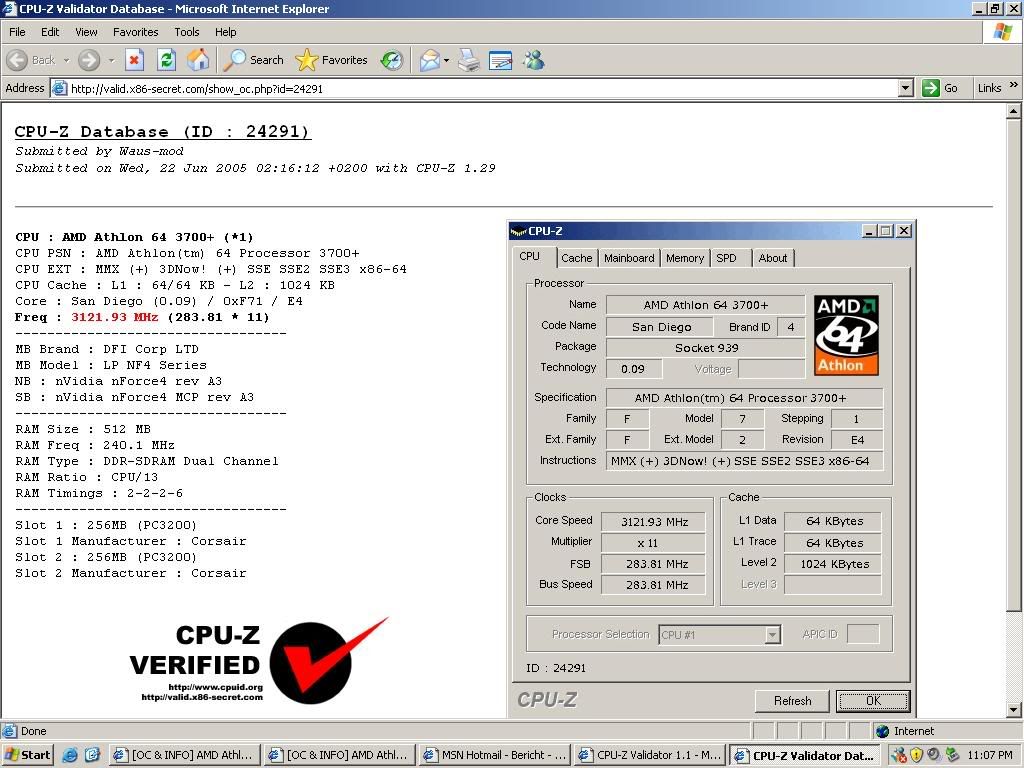Open the Help menu
Screen dimensions: 1024x768
tap(225, 32)
